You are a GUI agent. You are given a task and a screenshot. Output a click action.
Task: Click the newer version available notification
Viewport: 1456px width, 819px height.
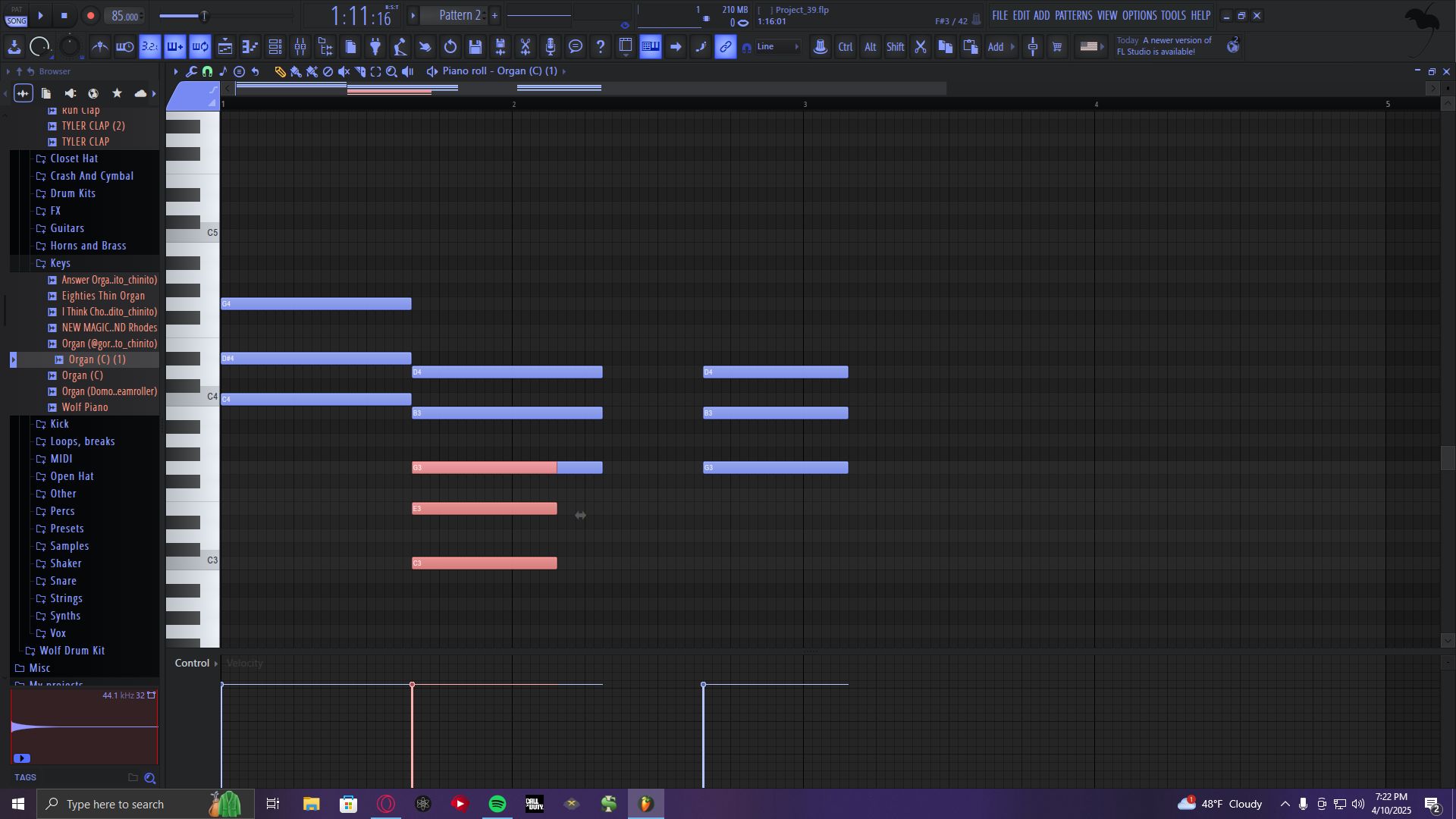click(x=1163, y=46)
